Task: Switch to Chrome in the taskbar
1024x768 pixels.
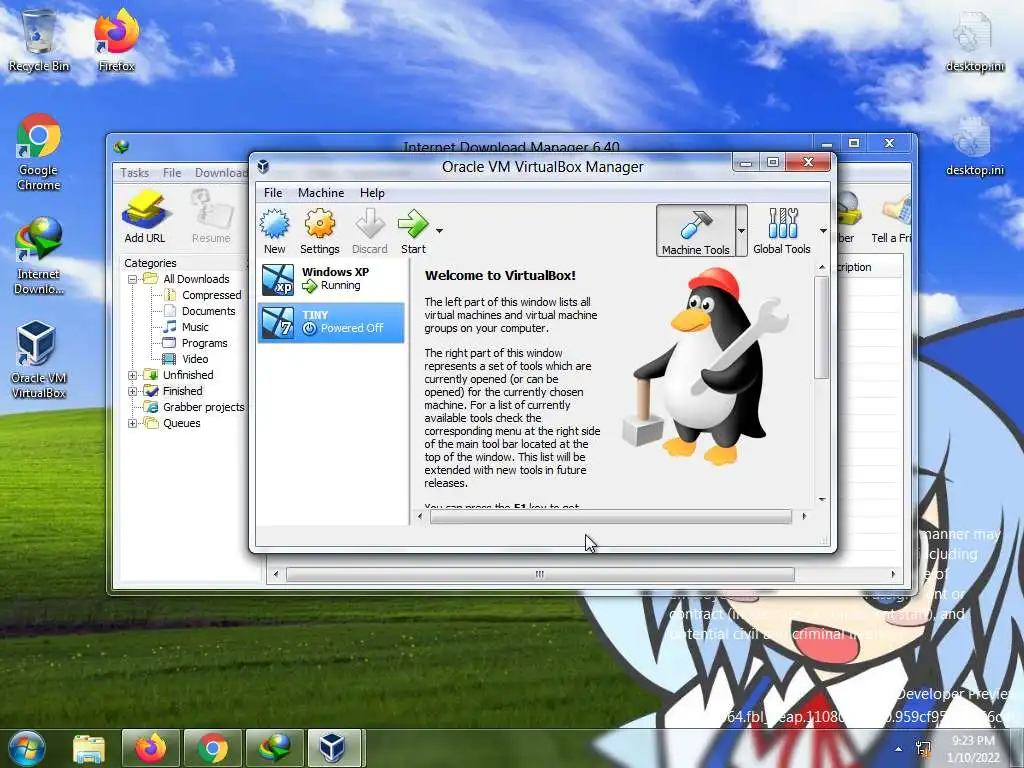Action: 213,748
